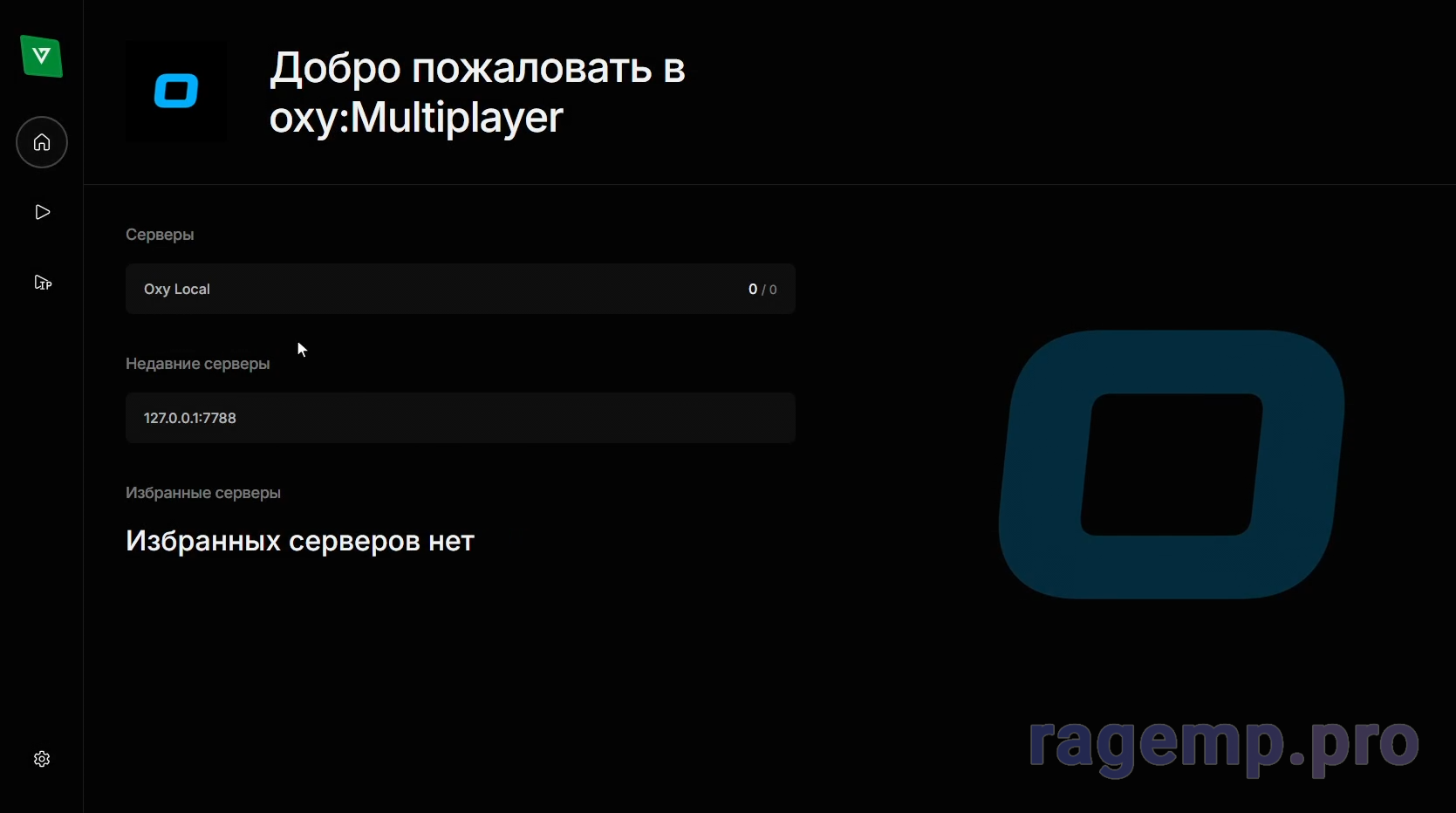Click the Добро пожаловать в oxy:Multiplayer title
1456x813 pixels.
tap(477, 92)
